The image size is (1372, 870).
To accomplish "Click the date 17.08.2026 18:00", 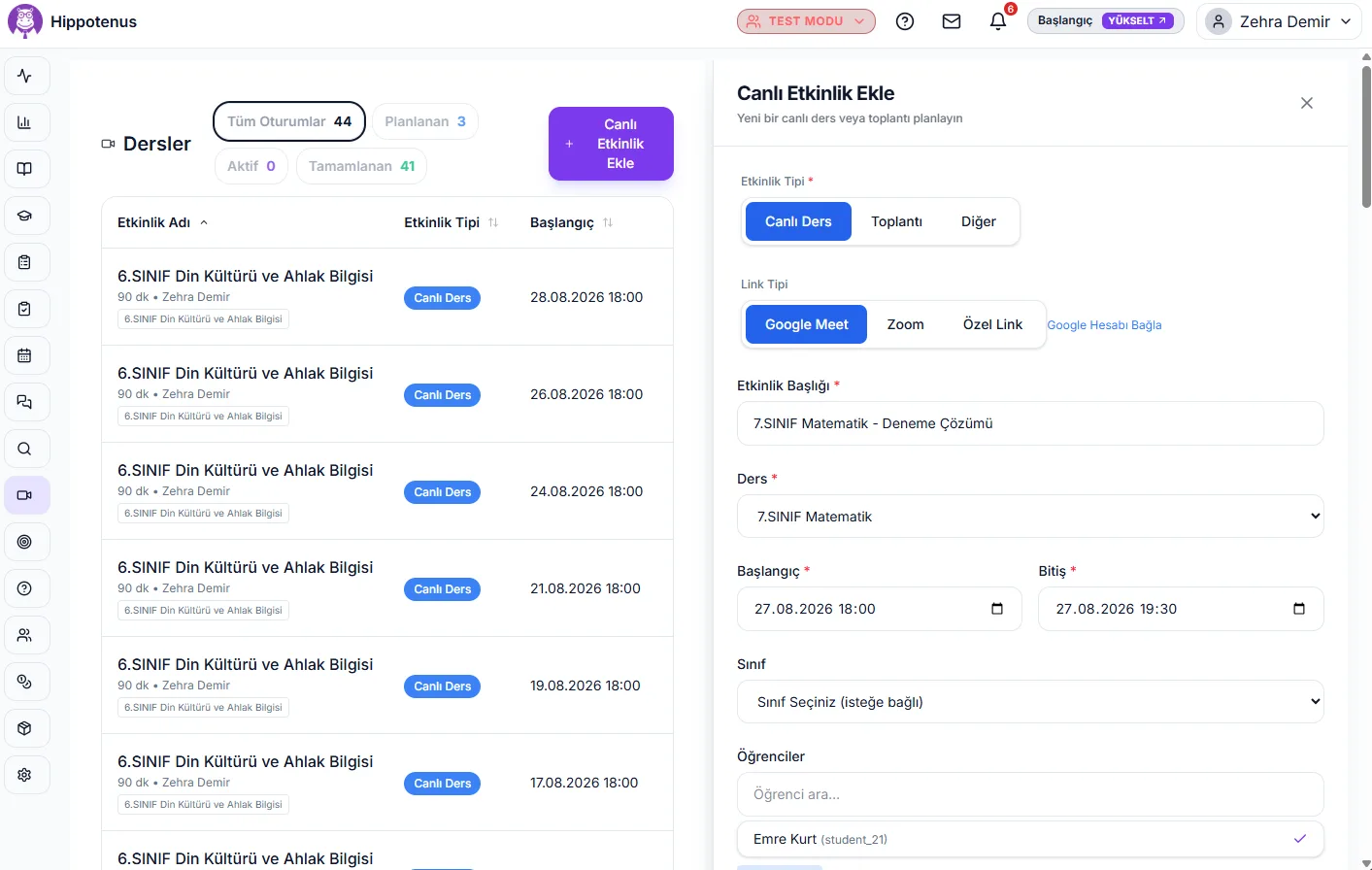I will tap(585, 783).
